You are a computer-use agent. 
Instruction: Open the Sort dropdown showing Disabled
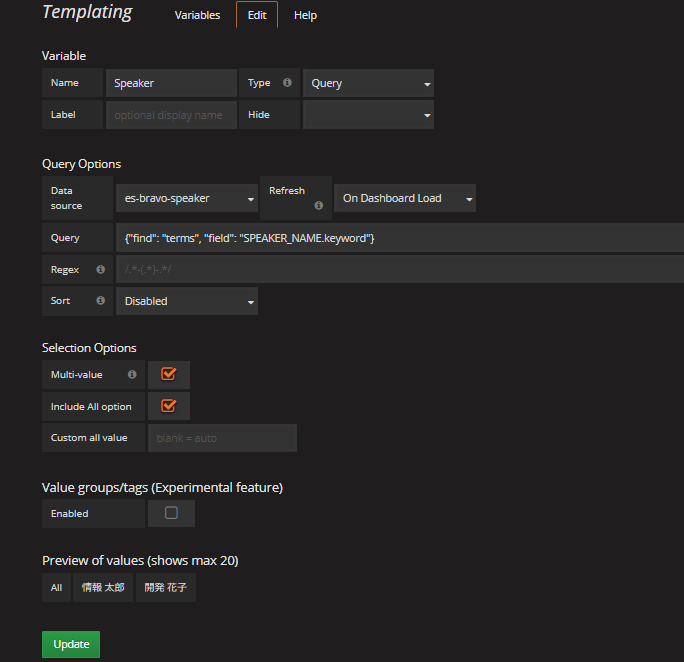click(x=186, y=301)
